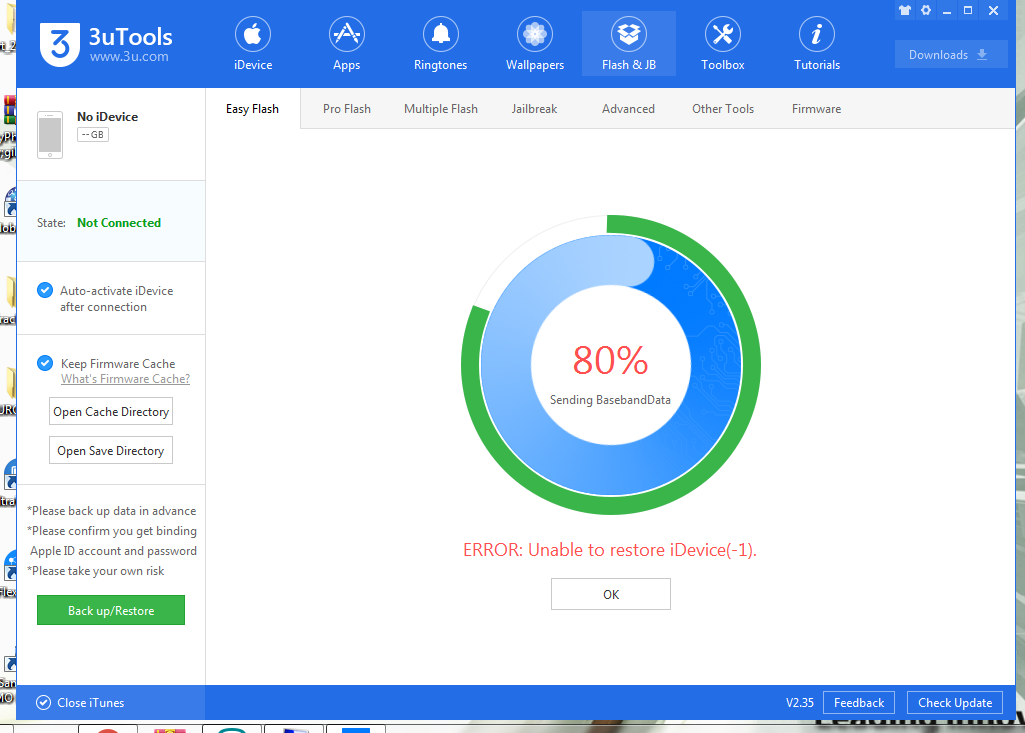The height and width of the screenshot is (733, 1025).
Task: Open the skin shirt icon in title bar
Action: (x=905, y=10)
